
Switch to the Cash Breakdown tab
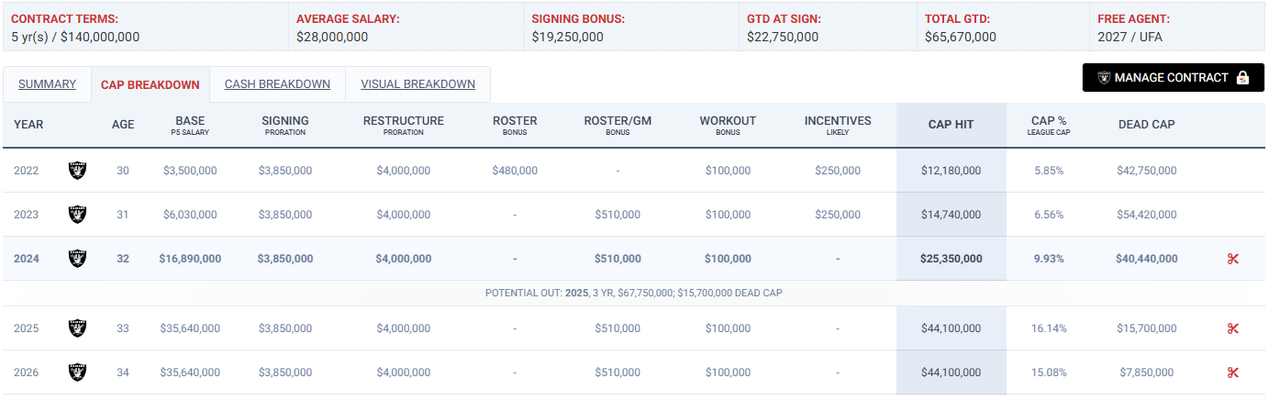(x=277, y=84)
